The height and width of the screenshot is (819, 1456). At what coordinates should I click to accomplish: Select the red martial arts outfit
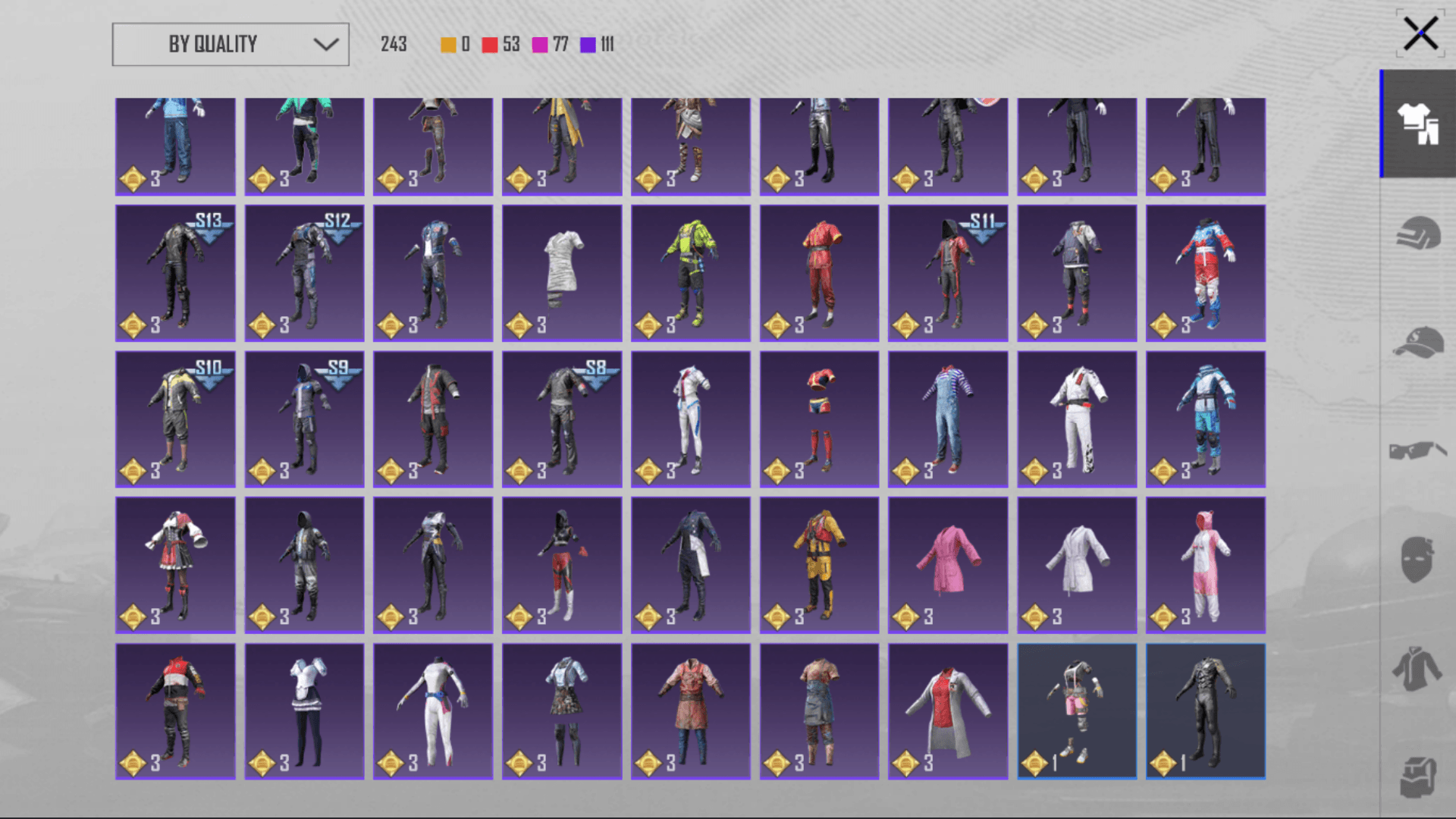819,273
